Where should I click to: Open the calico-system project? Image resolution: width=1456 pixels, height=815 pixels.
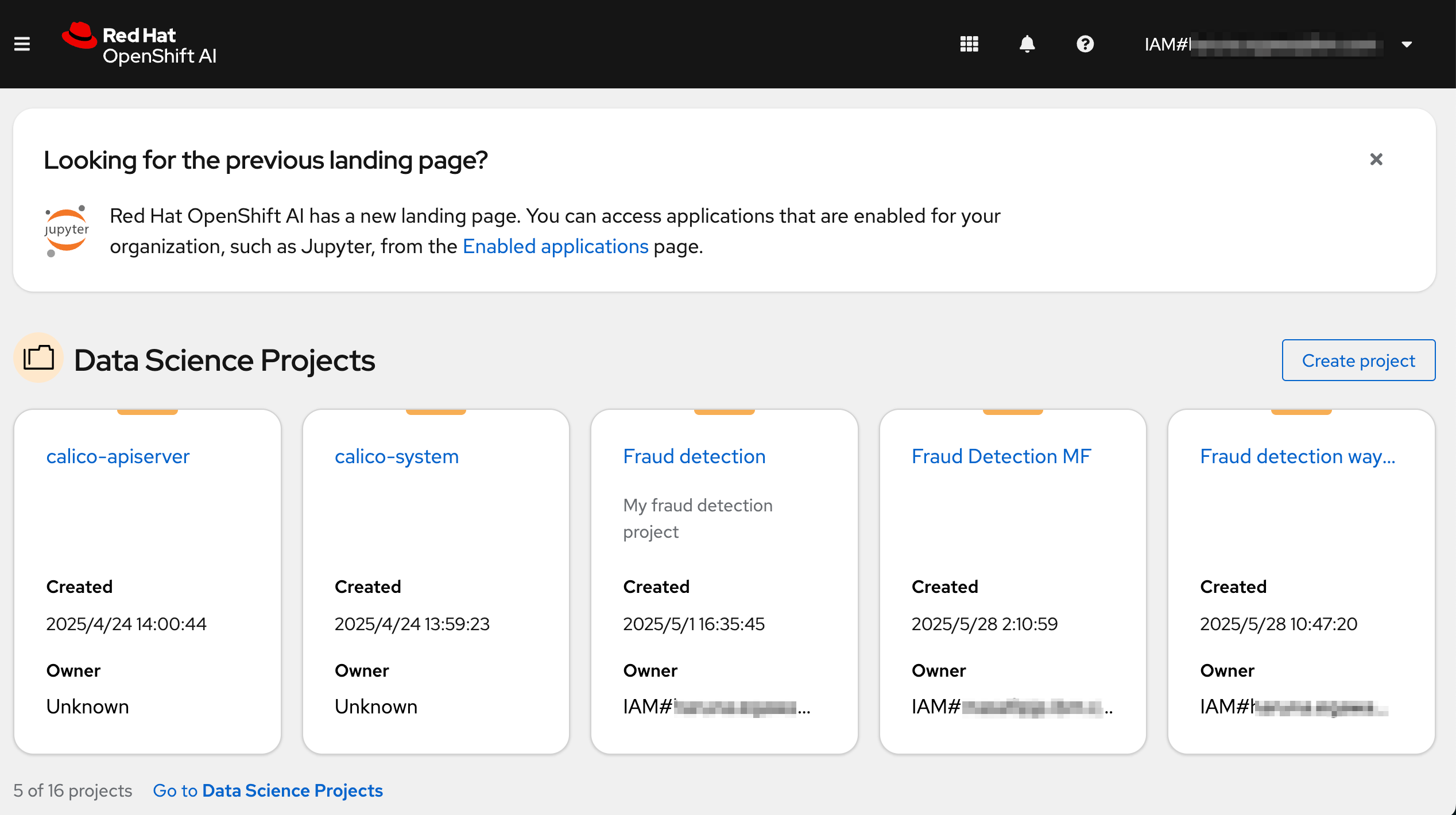click(396, 456)
